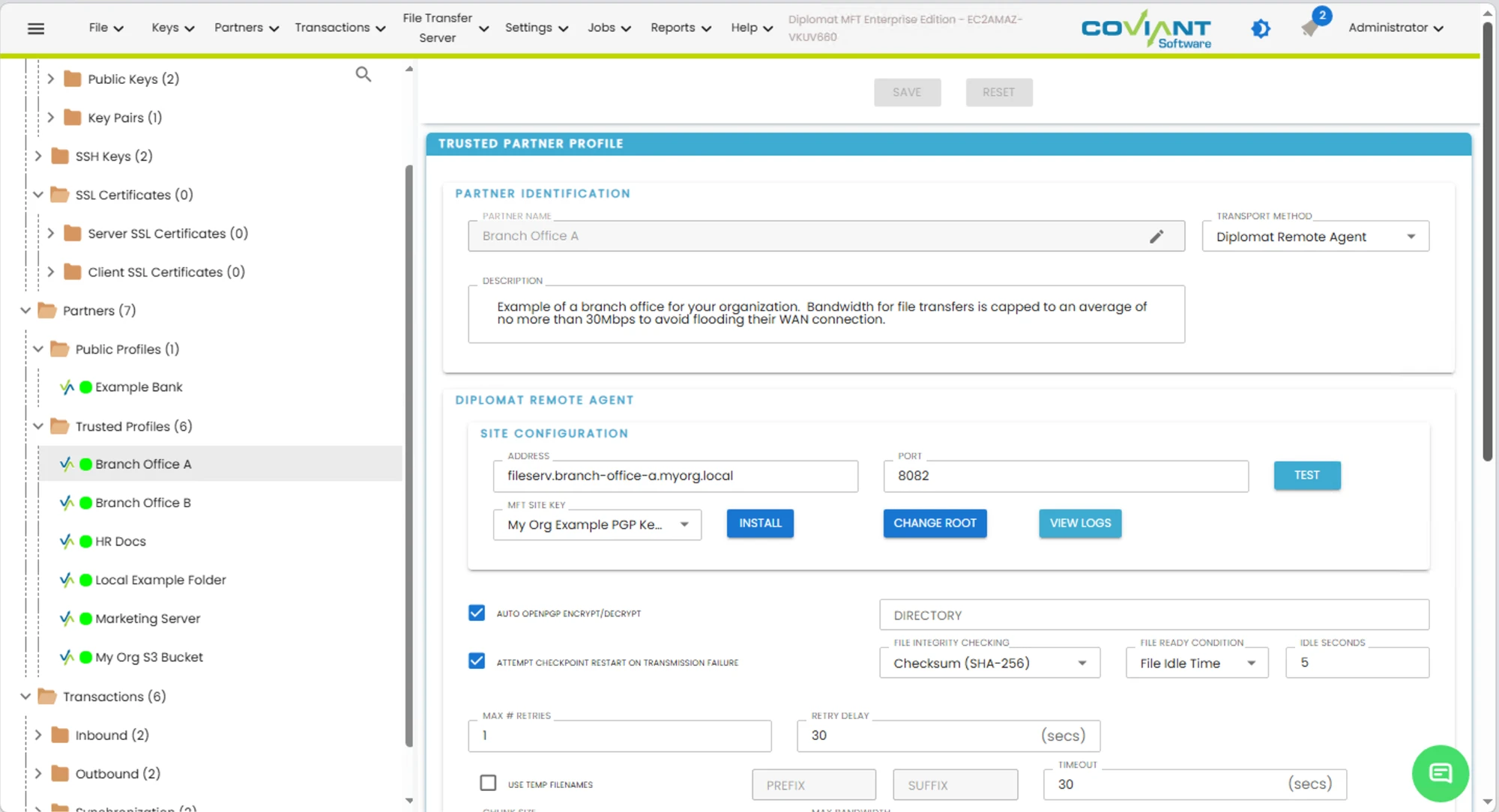Open the File Integrity Checking dropdown
Viewport: 1499px width, 812px height.
click(989, 663)
